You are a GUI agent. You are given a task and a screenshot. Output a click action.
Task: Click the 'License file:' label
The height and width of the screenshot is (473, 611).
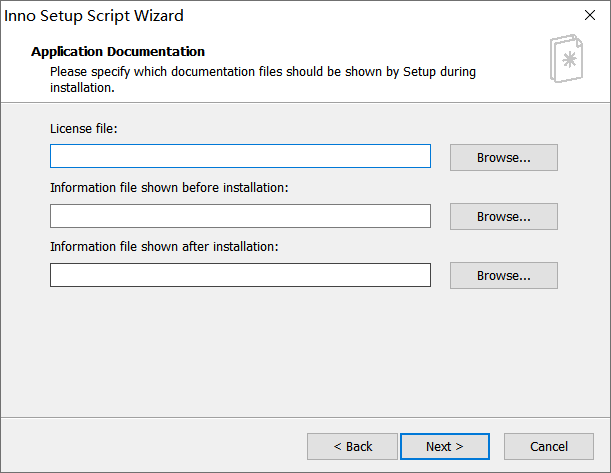[84, 129]
